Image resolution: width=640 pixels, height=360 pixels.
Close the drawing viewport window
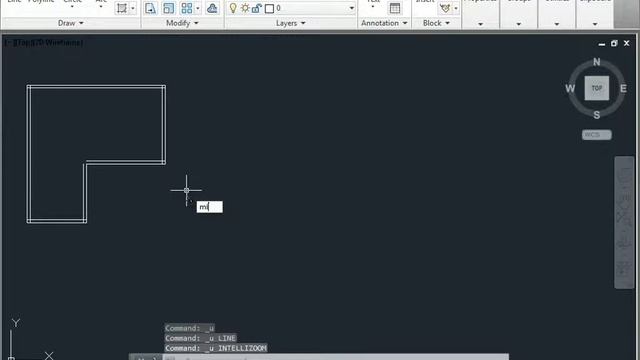pos(627,43)
